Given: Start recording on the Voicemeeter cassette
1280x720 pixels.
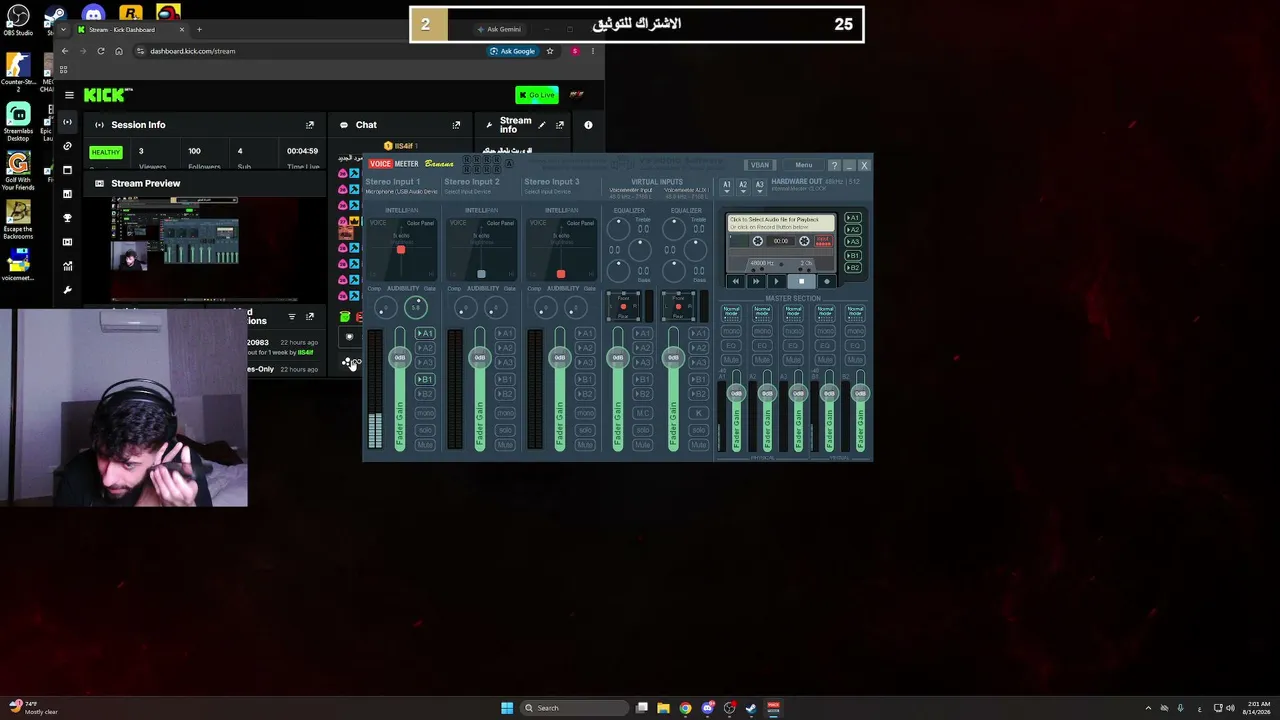Looking at the screenshot, I should (826, 282).
